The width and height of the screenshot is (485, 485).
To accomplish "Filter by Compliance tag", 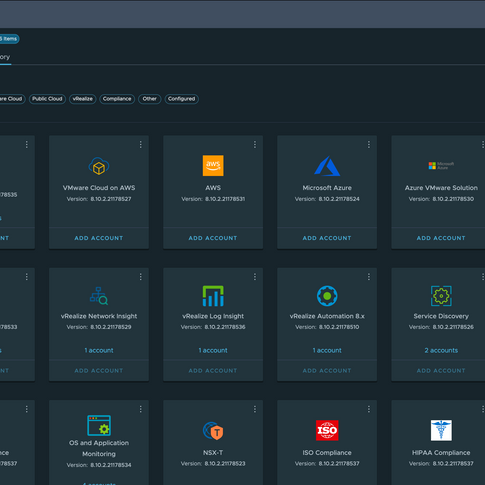I will [x=117, y=99].
